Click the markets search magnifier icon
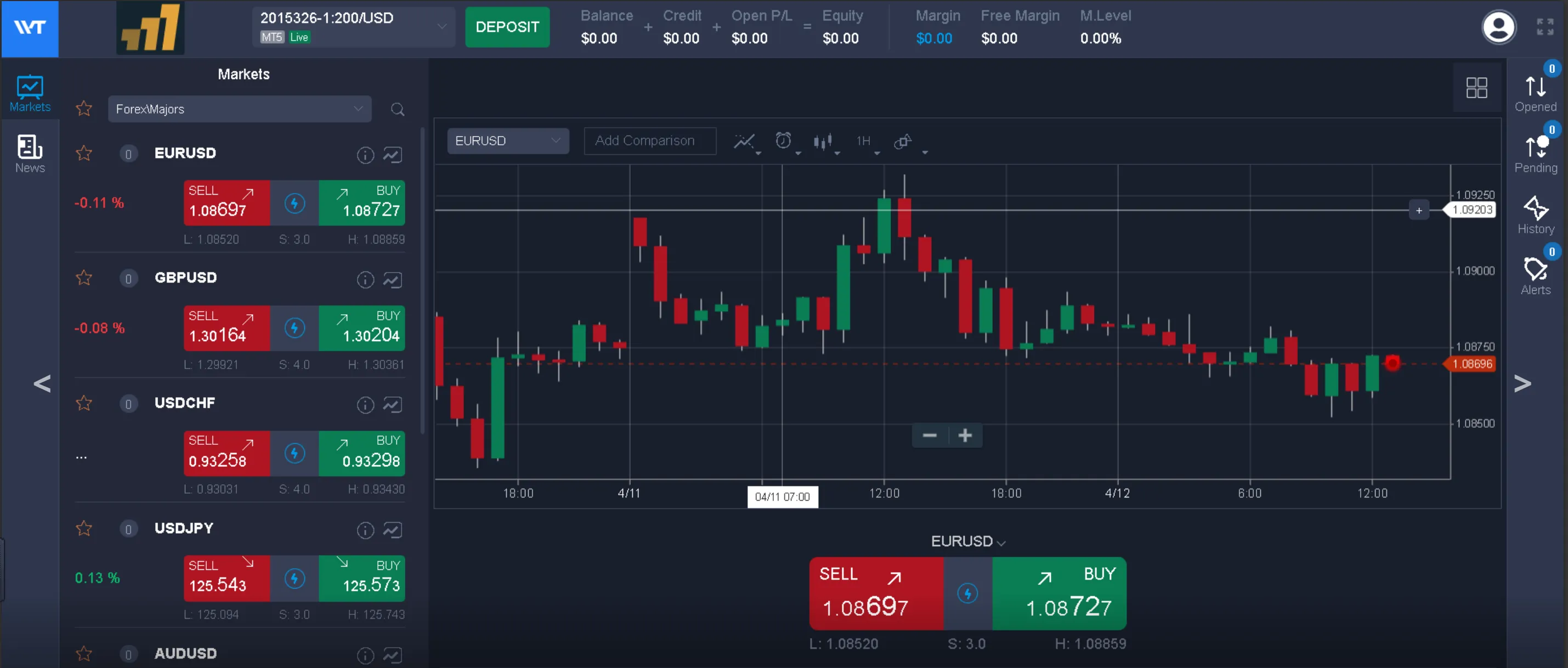Screen dimensions: 1568x668 coord(398,109)
